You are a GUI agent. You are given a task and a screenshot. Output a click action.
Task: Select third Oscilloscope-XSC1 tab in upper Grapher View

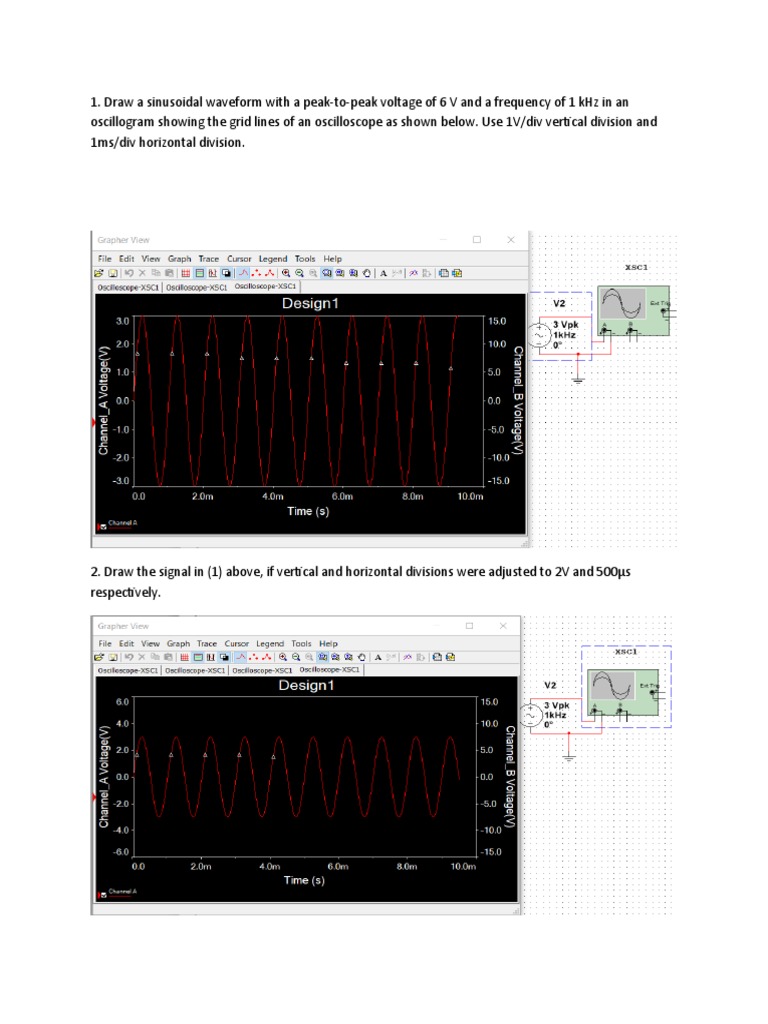(265, 286)
